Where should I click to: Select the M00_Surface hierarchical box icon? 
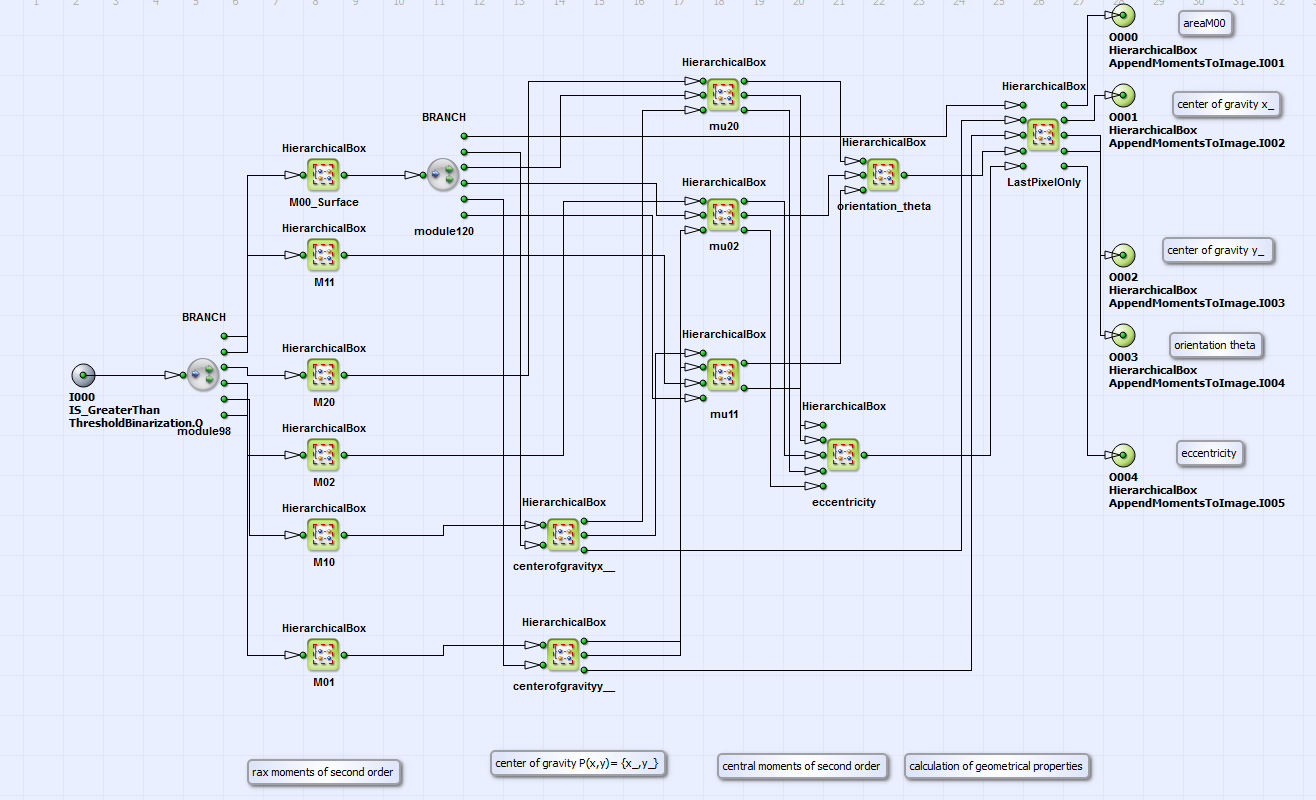(x=323, y=175)
